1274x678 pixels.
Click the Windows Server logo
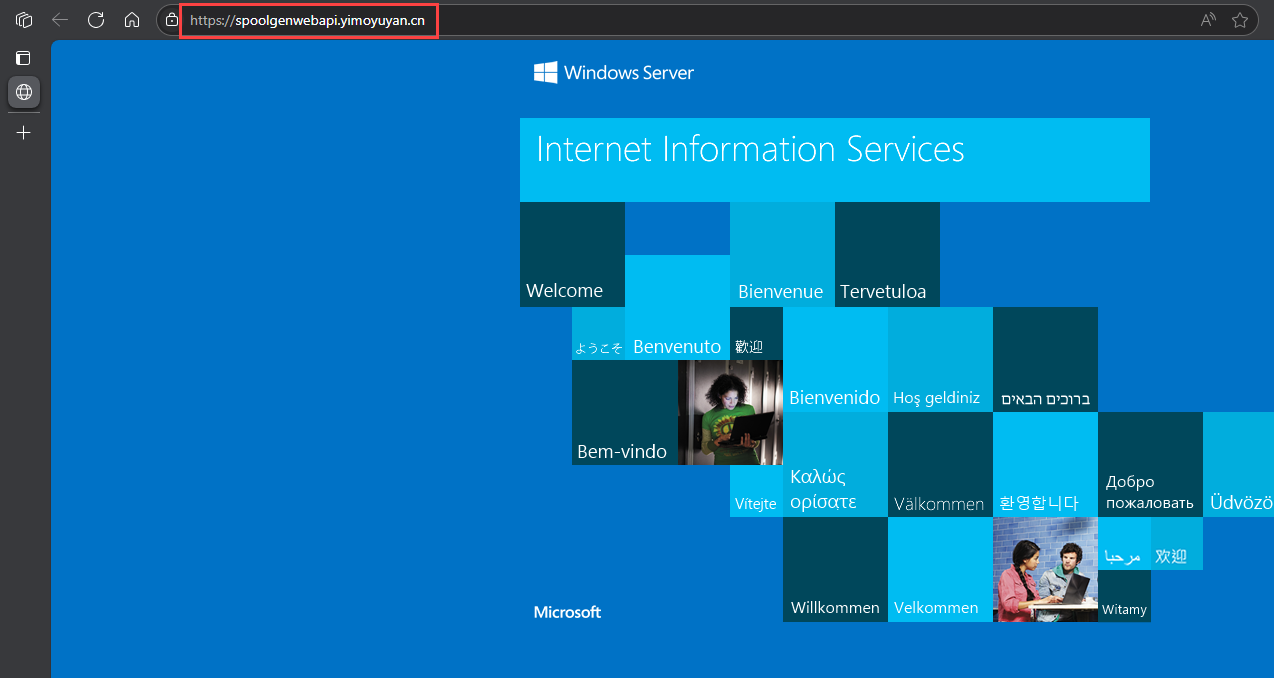613,72
